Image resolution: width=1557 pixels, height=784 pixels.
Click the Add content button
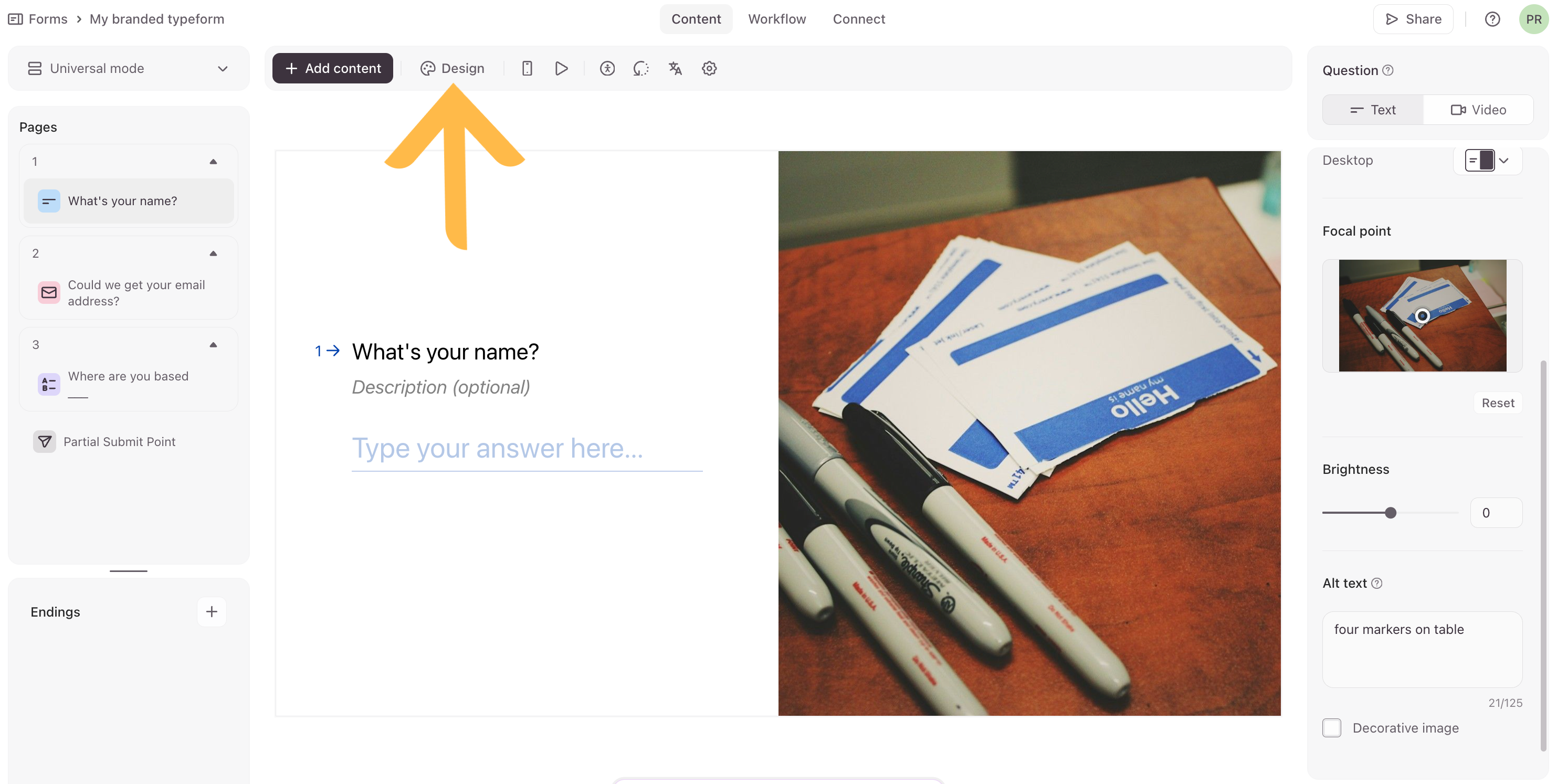(x=332, y=68)
